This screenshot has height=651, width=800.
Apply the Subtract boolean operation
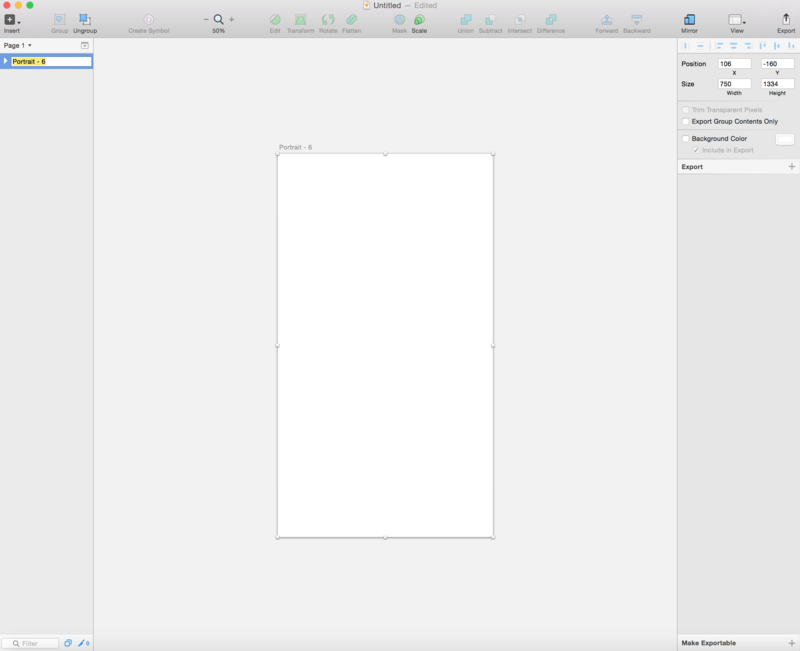490,20
